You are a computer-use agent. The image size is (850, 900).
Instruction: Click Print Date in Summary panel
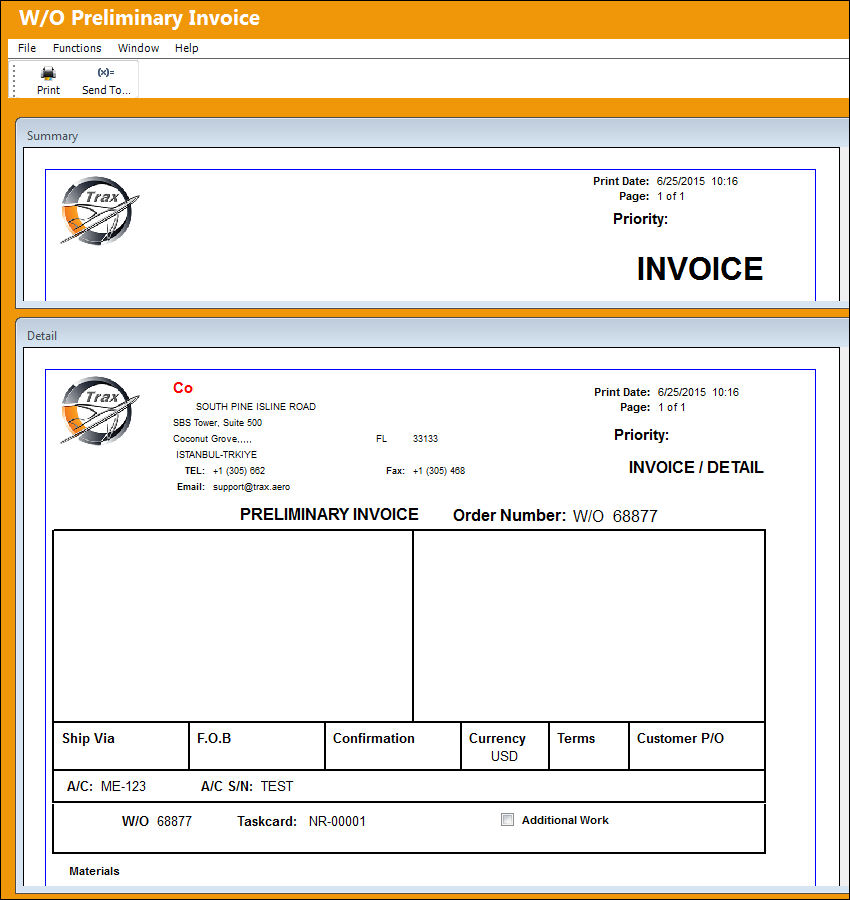tap(665, 181)
